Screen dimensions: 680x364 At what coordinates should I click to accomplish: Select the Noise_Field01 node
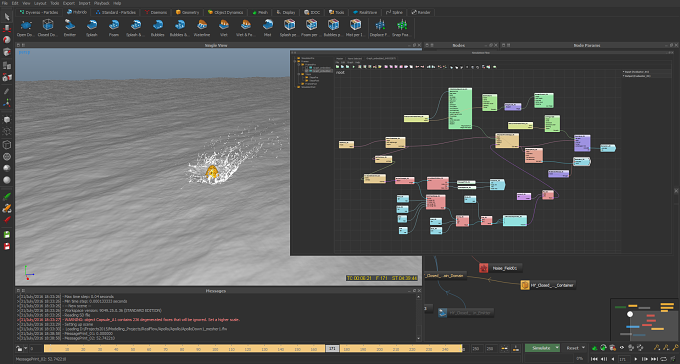500,268
